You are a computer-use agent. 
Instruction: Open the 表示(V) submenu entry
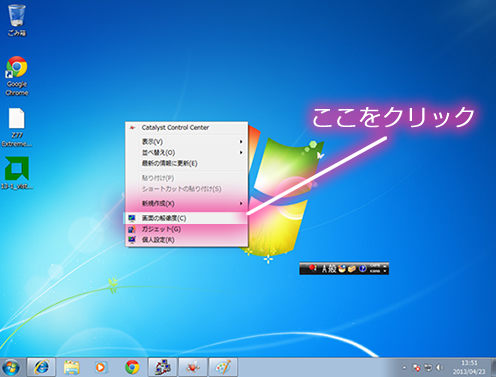pos(186,142)
